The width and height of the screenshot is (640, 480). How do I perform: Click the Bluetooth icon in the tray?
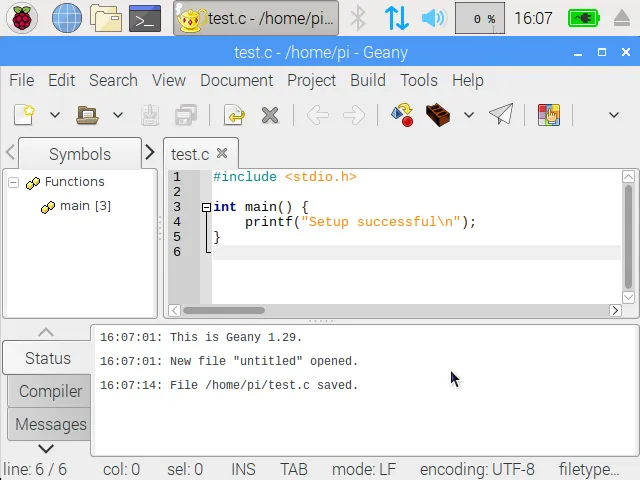(x=358, y=18)
